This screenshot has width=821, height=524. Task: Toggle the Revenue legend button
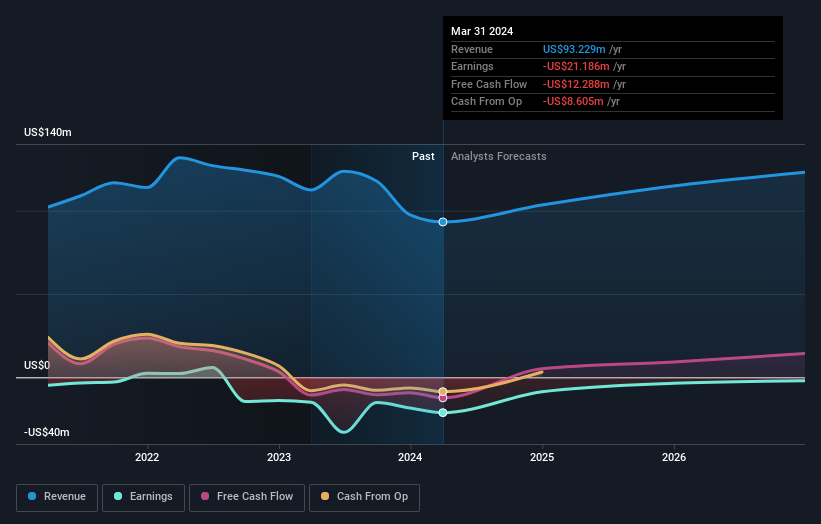[x=57, y=497]
